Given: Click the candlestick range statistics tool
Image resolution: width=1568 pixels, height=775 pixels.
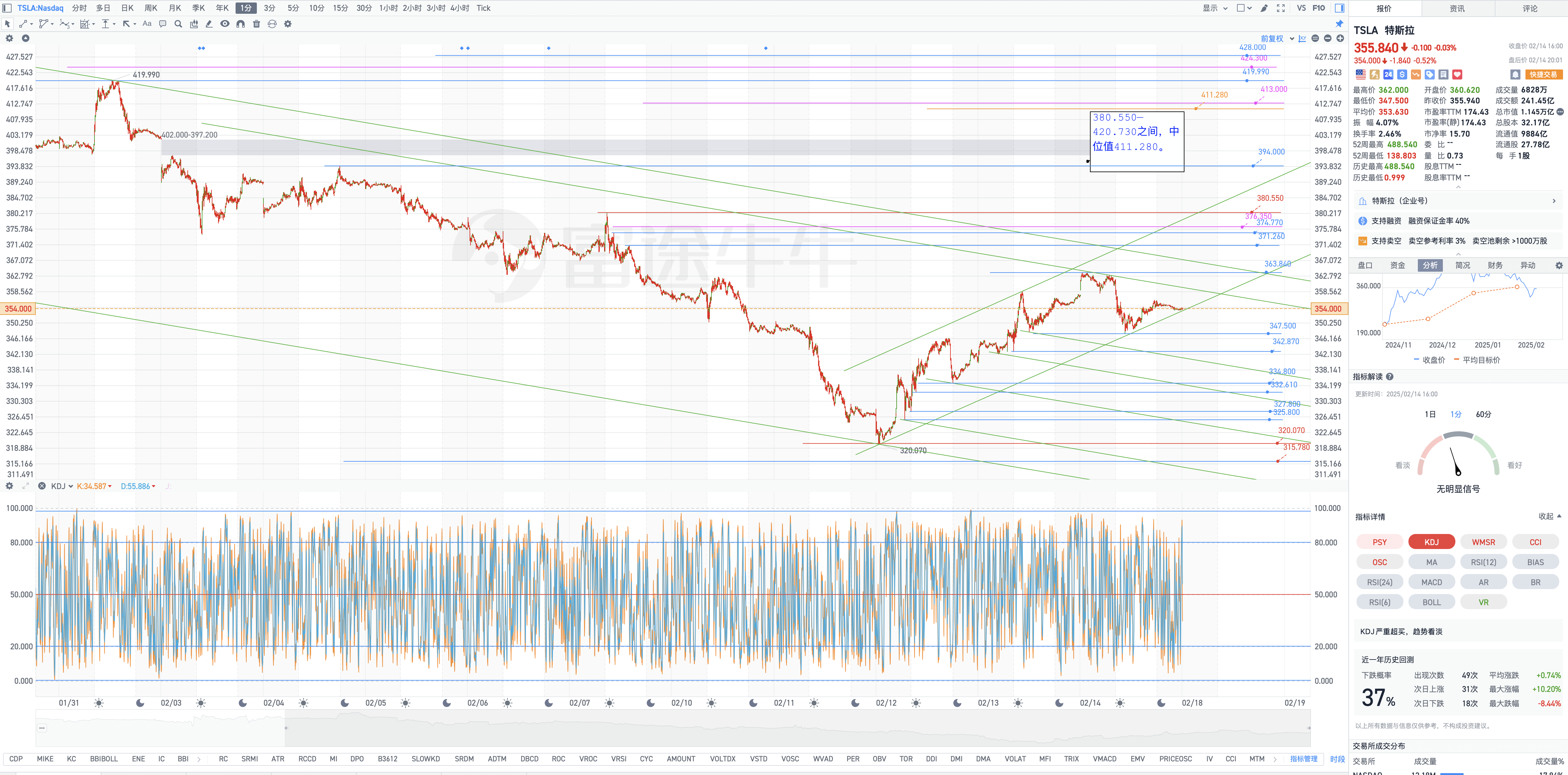Looking at the screenshot, I should tap(194, 24).
